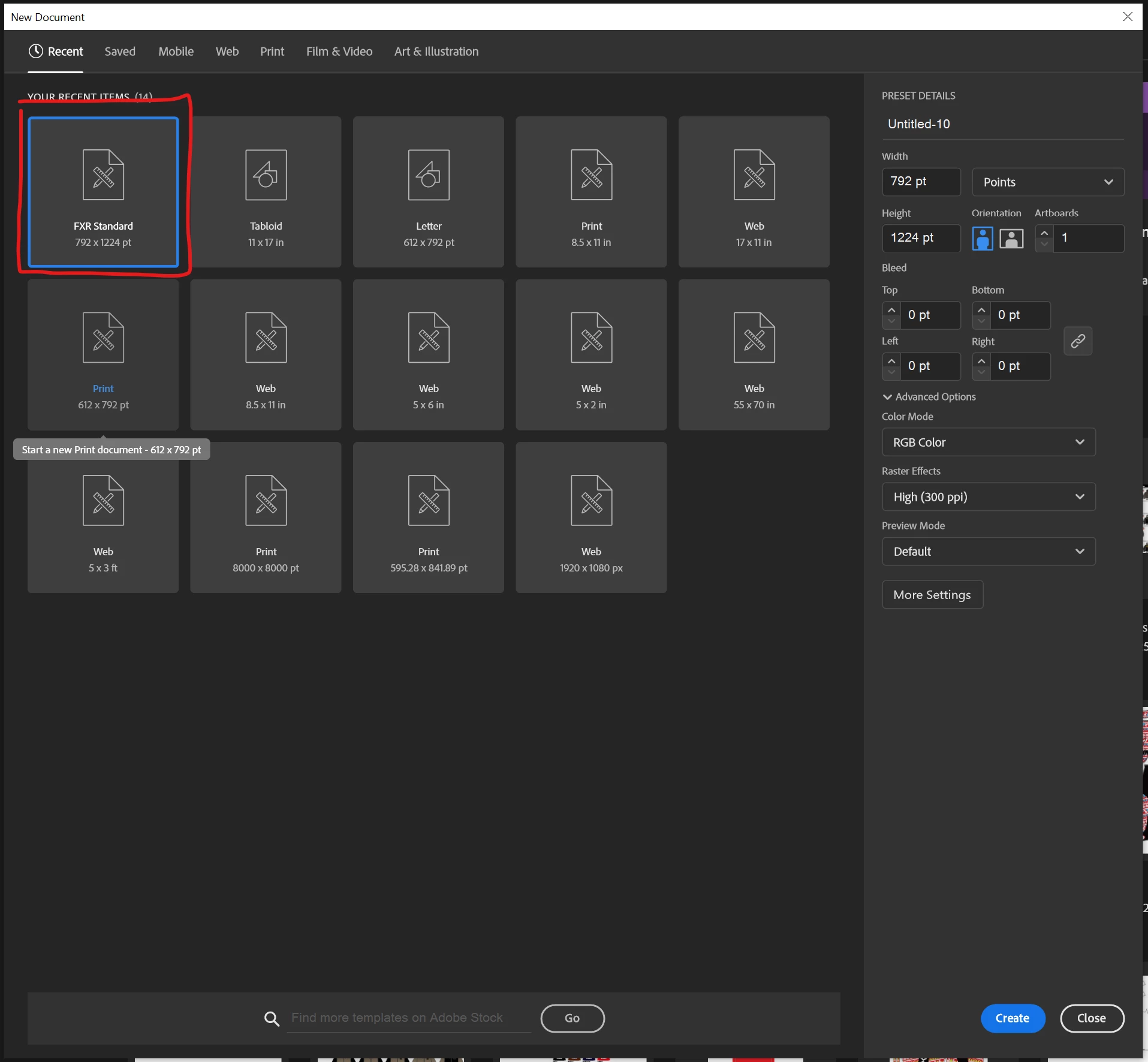Switch to the Recent tab

[x=56, y=52]
